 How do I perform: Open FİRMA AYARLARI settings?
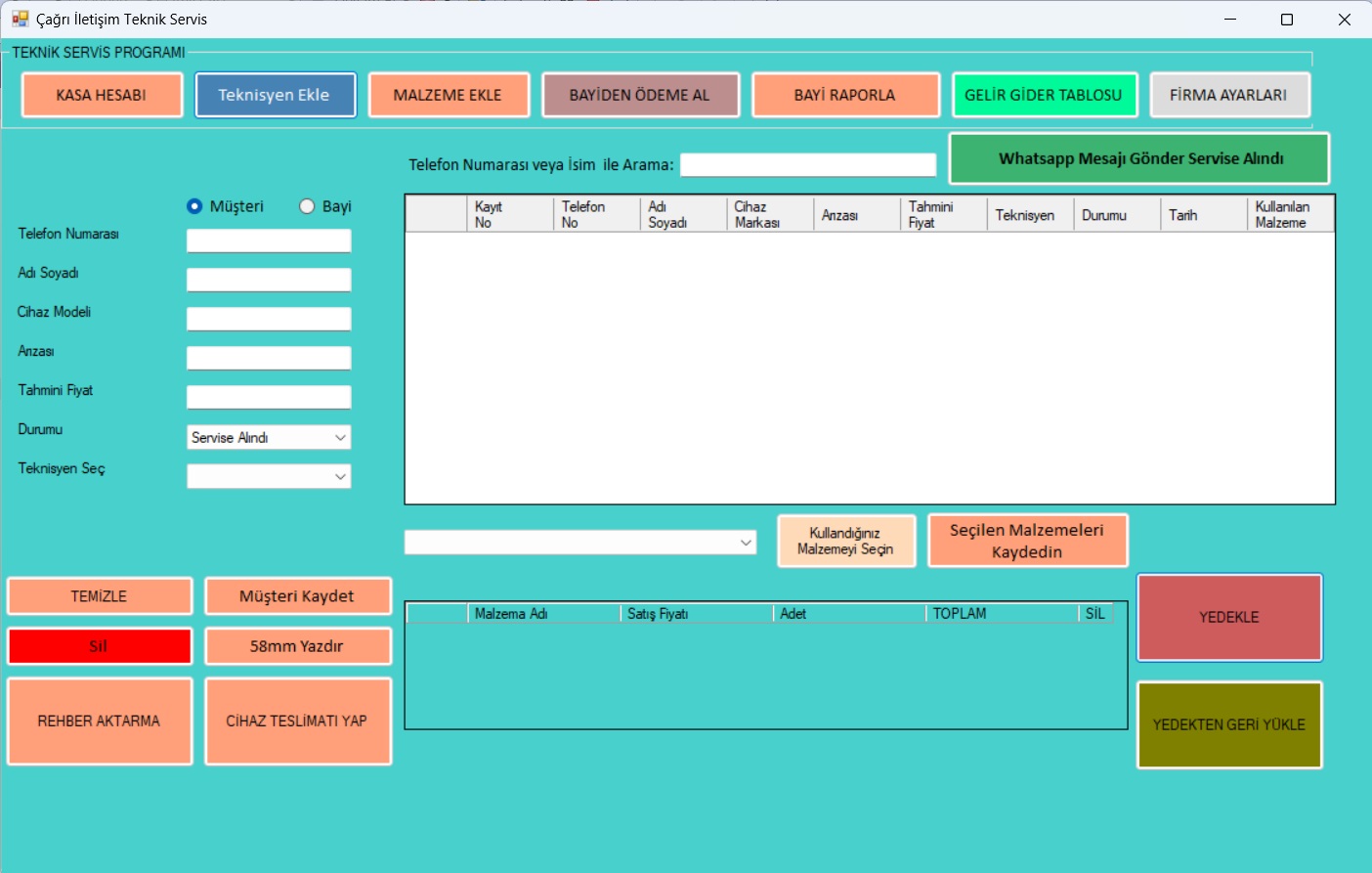pyautogui.click(x=1228, y=95)
